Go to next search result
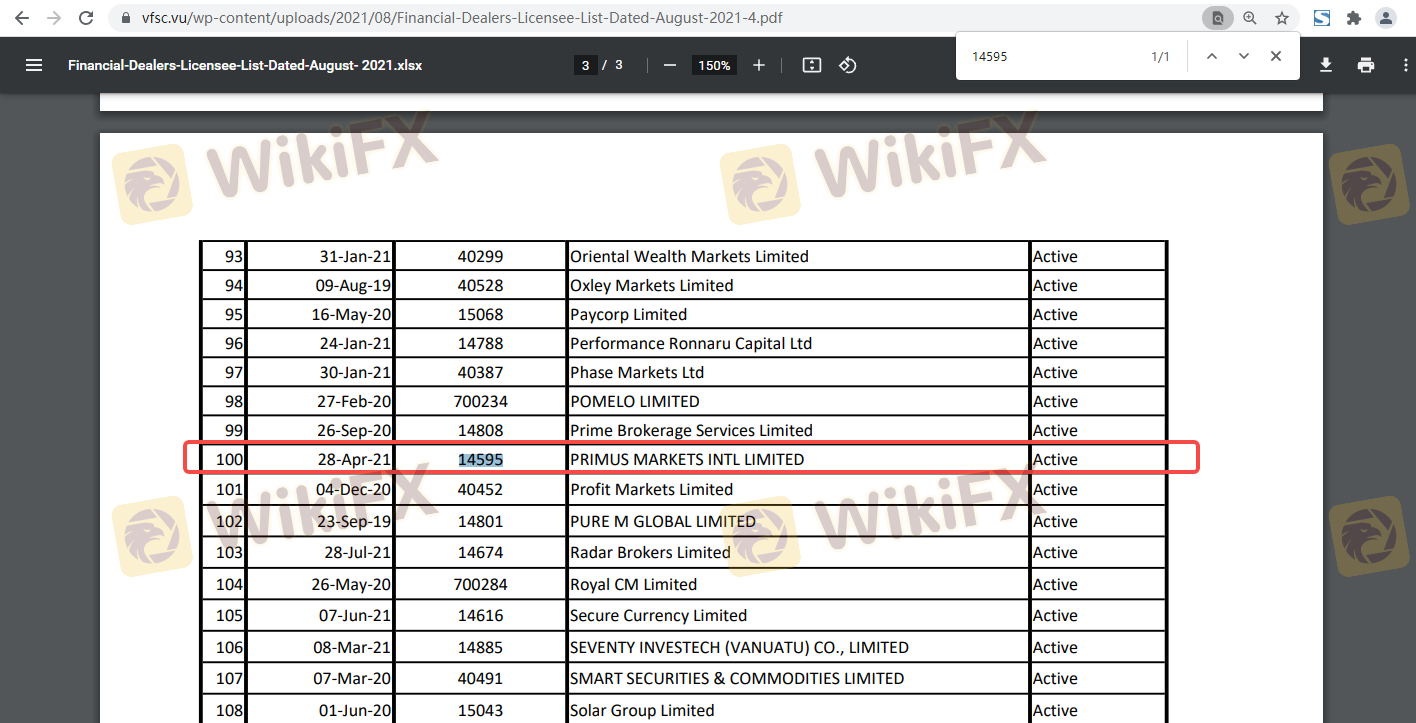The image size is (1416, 723). pyautogui.click(x=1244, y=57)
